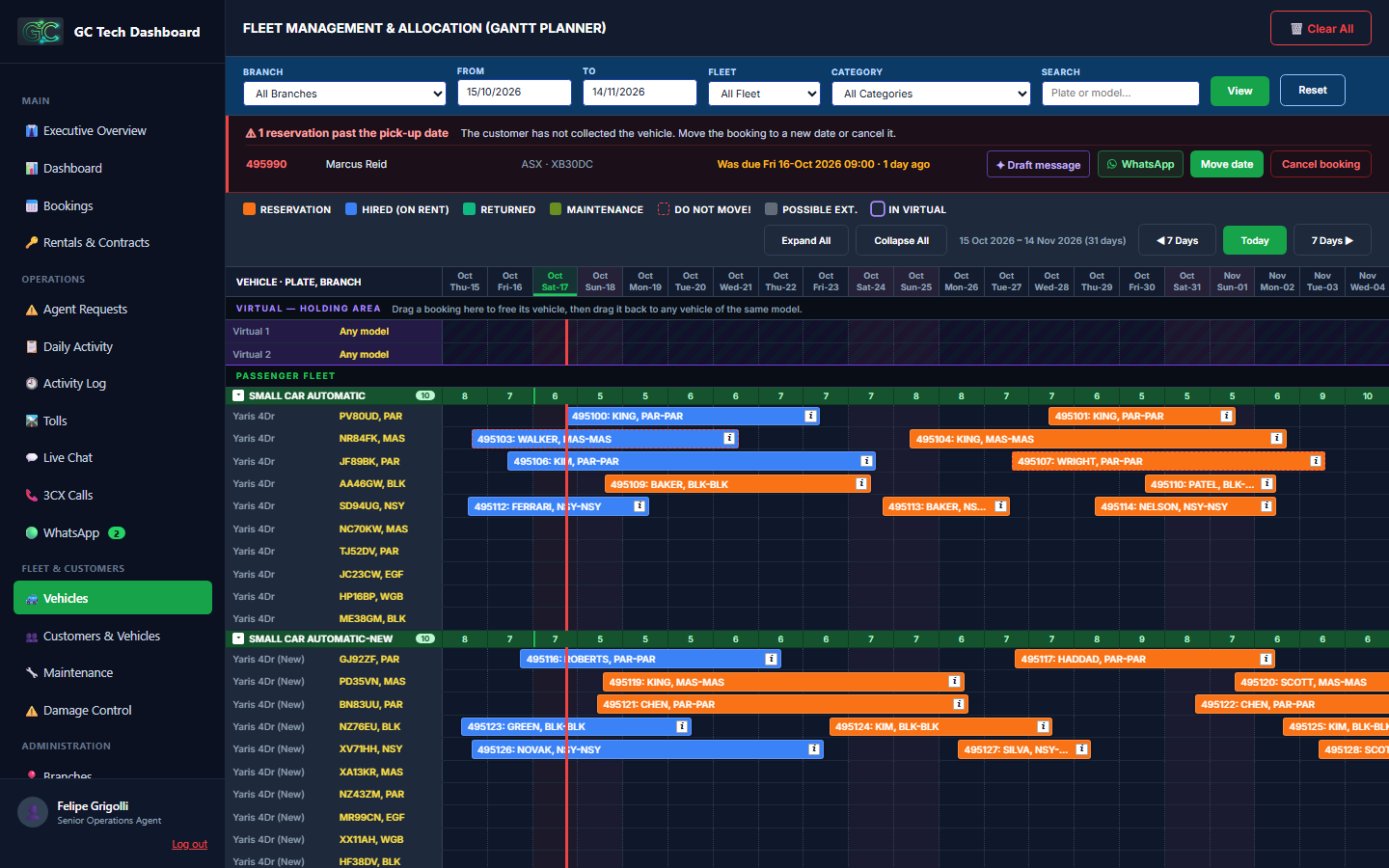Open Bookings calendar icon
This screenshot has height=868, width=1389.
point(32,206)
